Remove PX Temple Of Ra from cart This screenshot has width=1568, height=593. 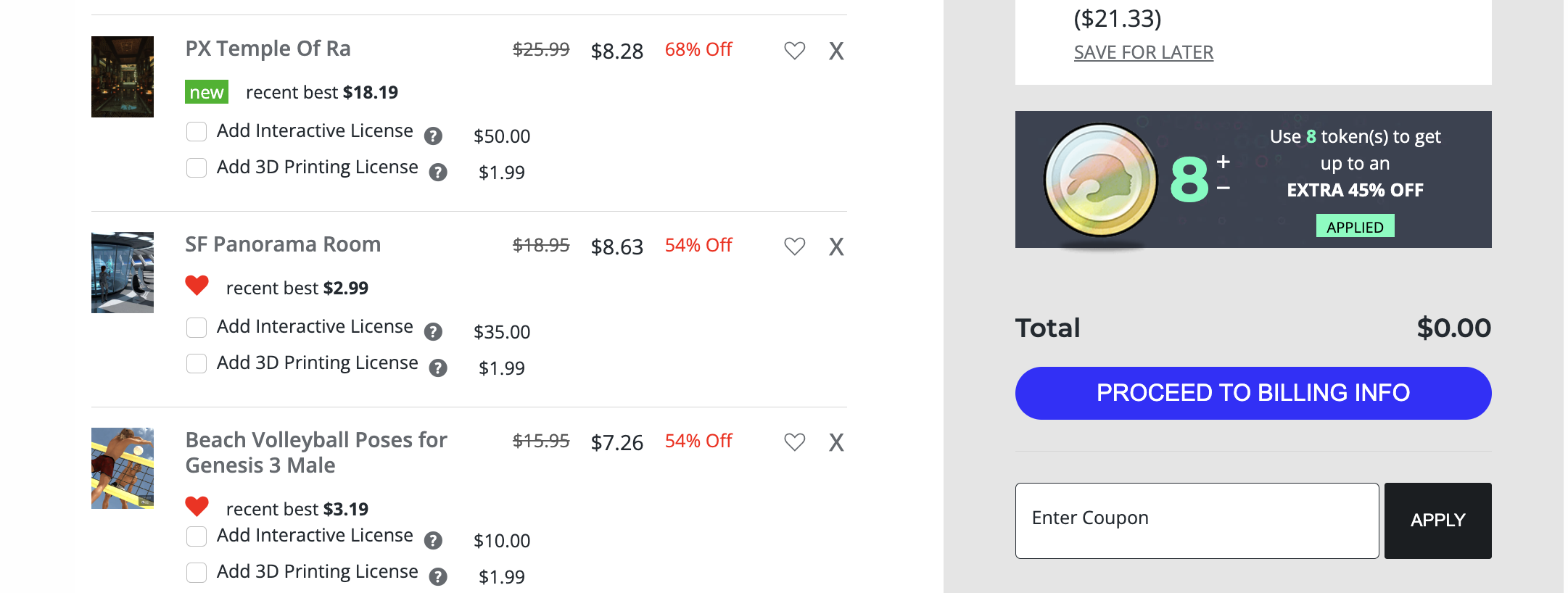836,51
